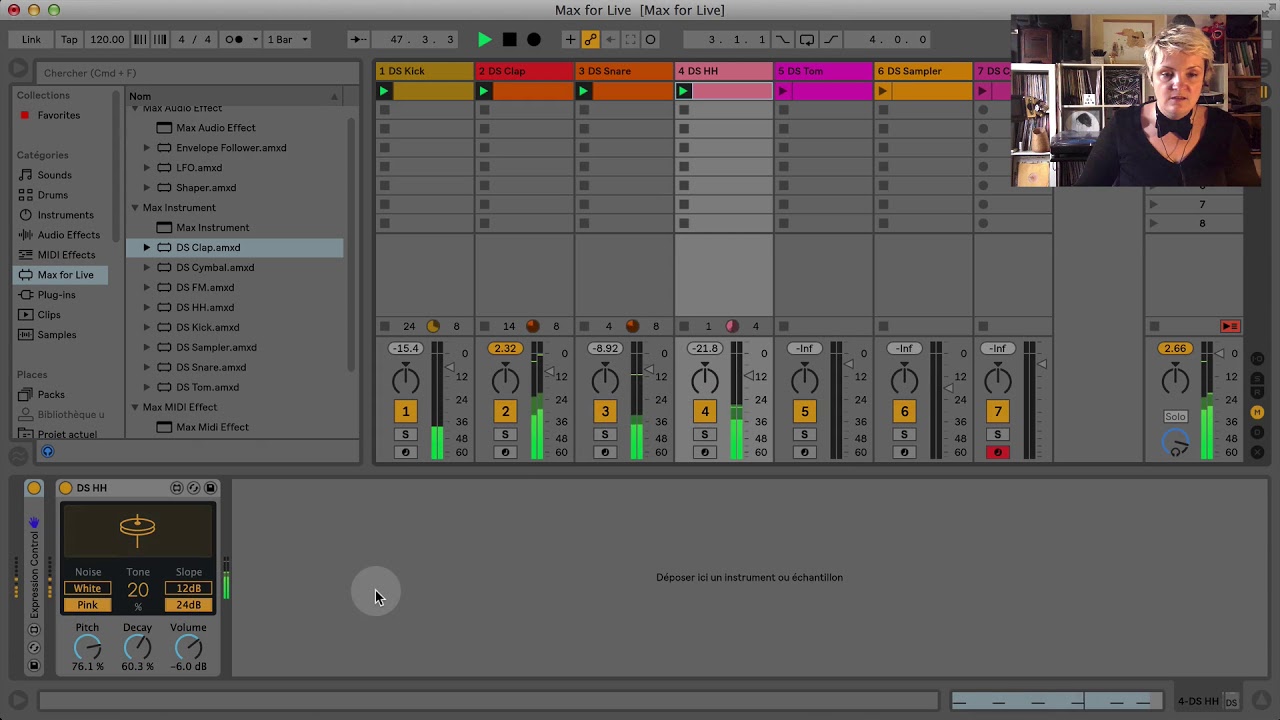Collapse the Max Instrument folder
Image resolution: width=1280 pixels, height=720 pixels.
(135, 208)
